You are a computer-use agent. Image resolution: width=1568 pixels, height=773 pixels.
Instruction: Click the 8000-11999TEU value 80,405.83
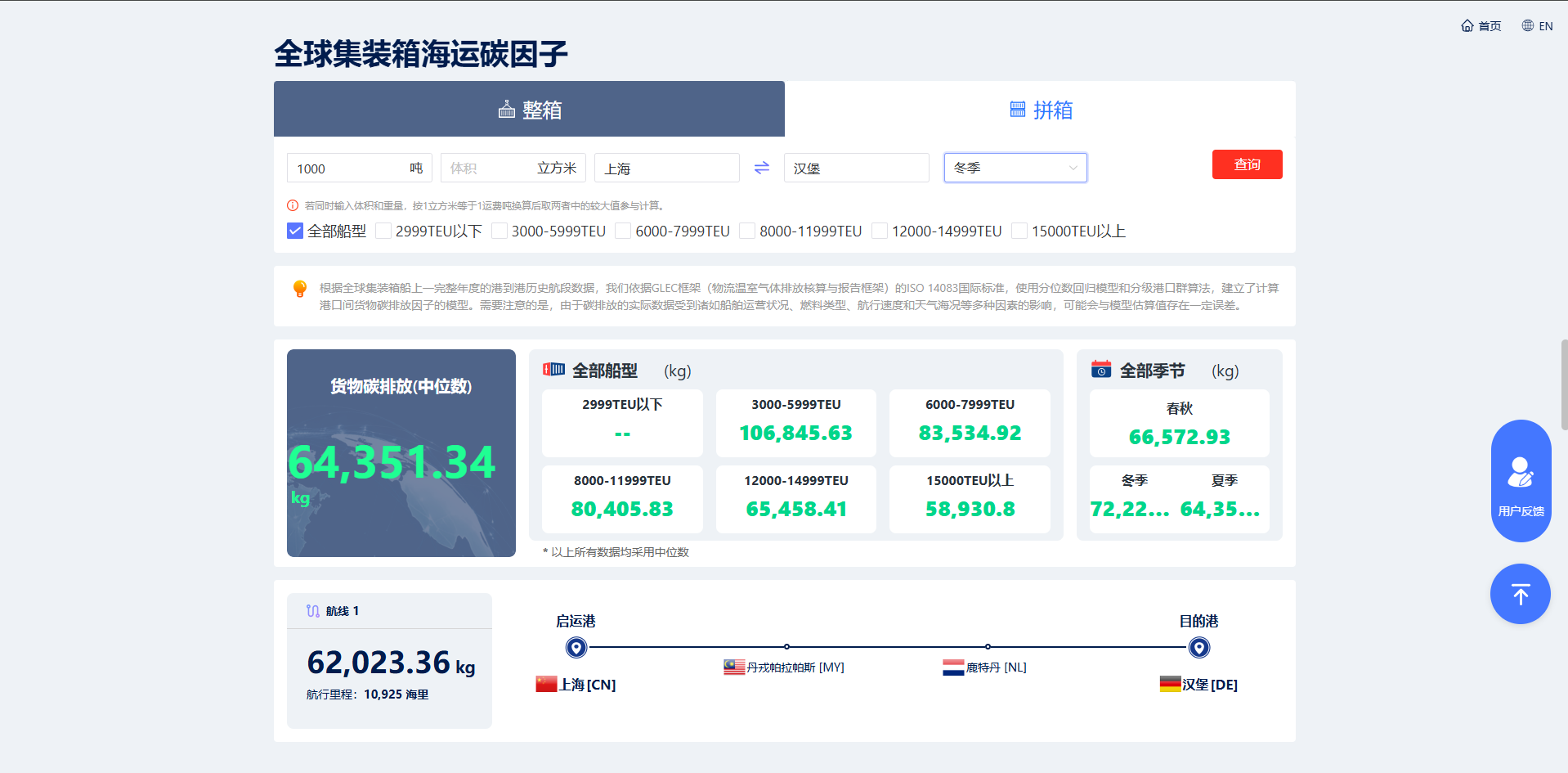(x=622, y=509)
